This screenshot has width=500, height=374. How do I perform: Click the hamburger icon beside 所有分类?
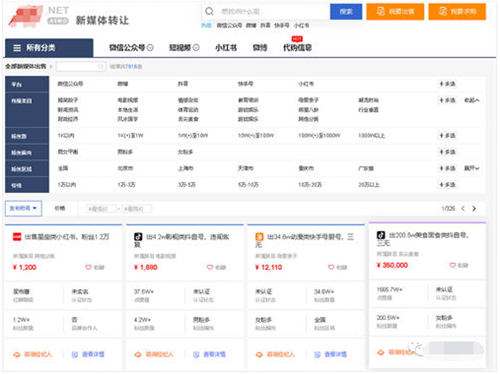pyautogui.click(x=17, y=48)
